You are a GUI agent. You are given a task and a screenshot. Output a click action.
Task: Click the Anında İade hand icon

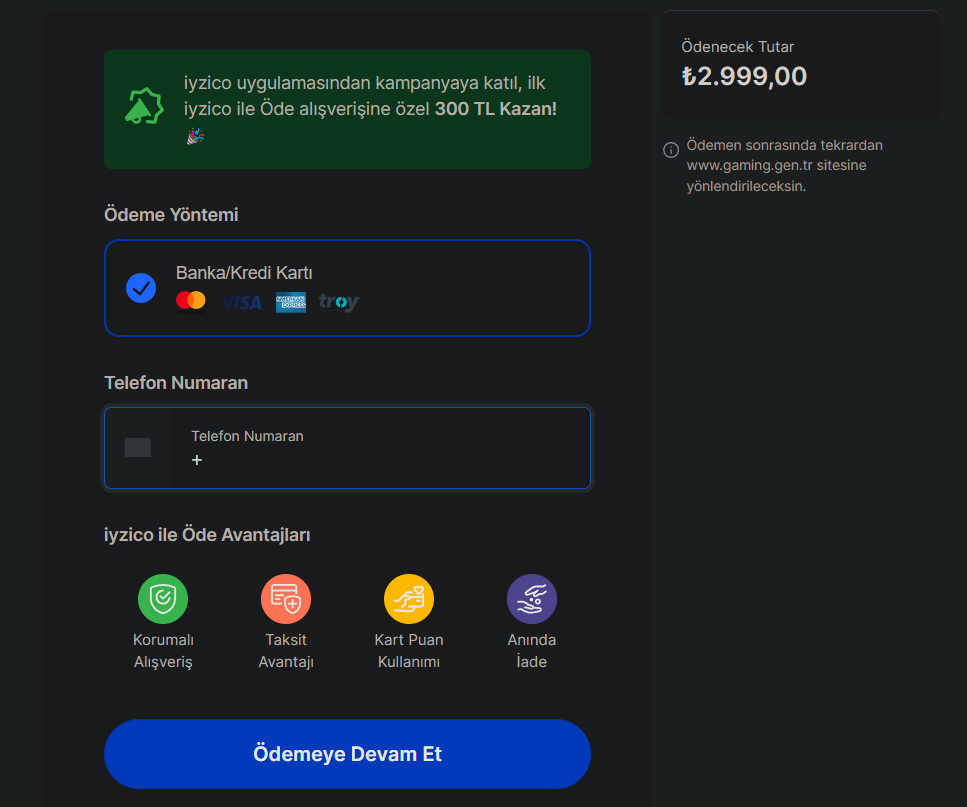click(532, 599)
